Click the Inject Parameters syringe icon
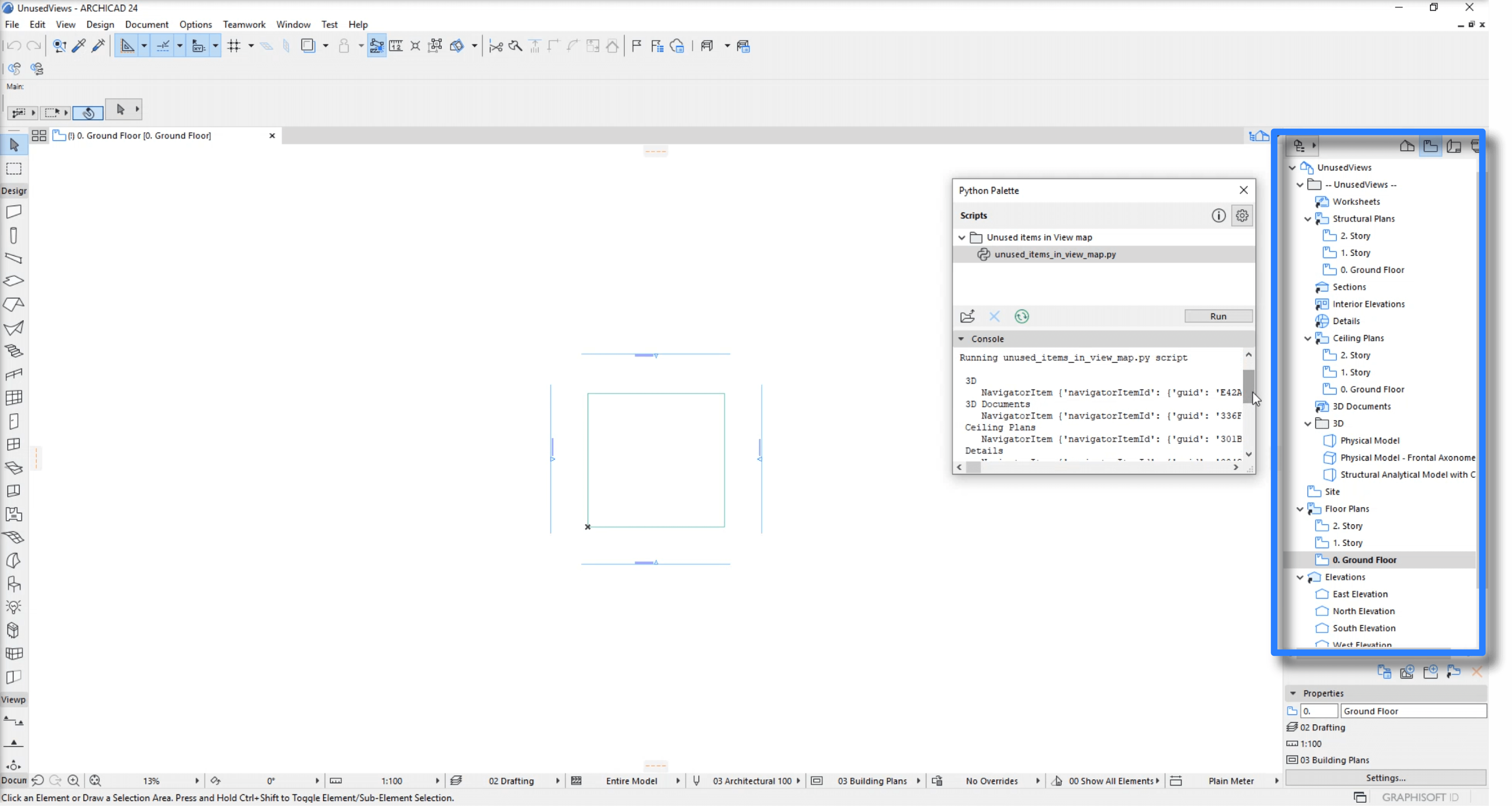1512x806 pixels. click(99, 46)
